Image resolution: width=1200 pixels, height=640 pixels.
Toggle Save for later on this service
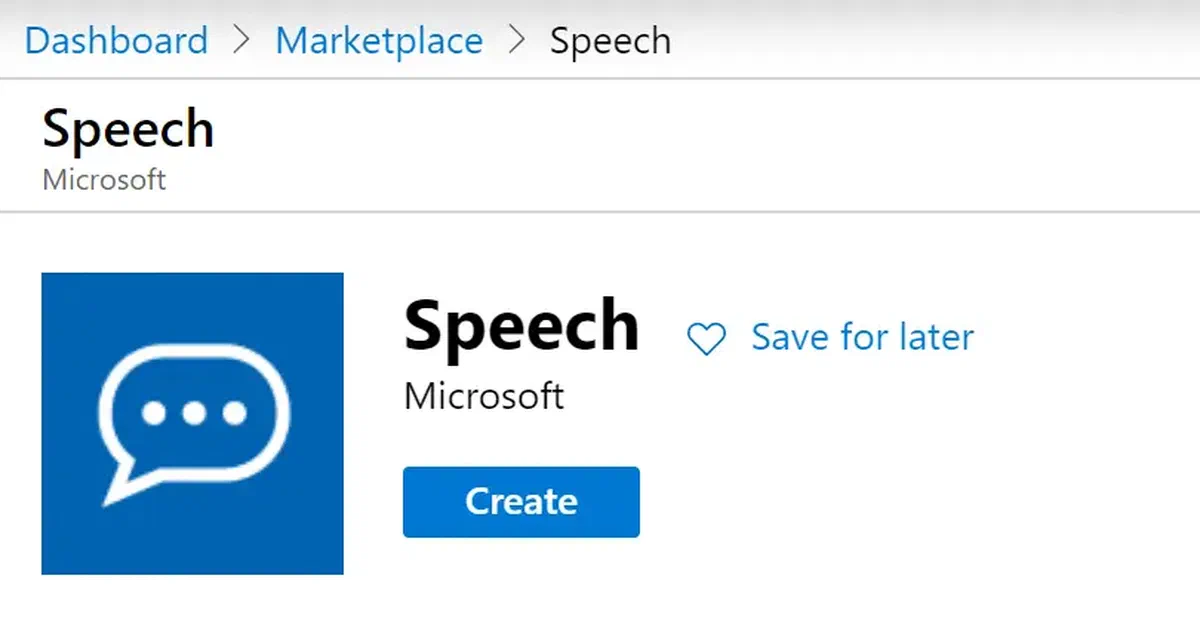coord(862,338)
